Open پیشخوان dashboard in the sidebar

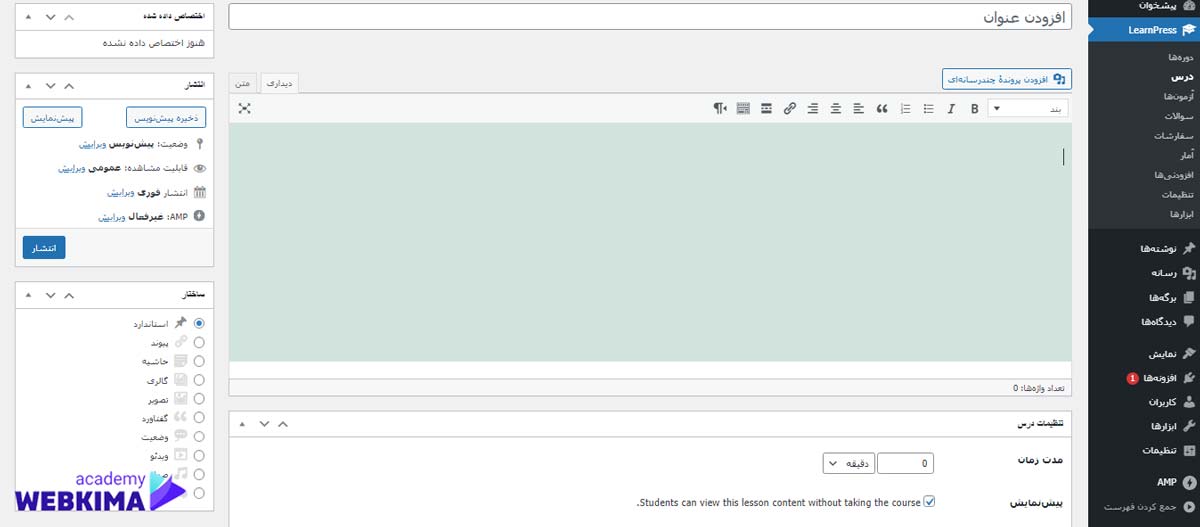[x=1144, y=6]
